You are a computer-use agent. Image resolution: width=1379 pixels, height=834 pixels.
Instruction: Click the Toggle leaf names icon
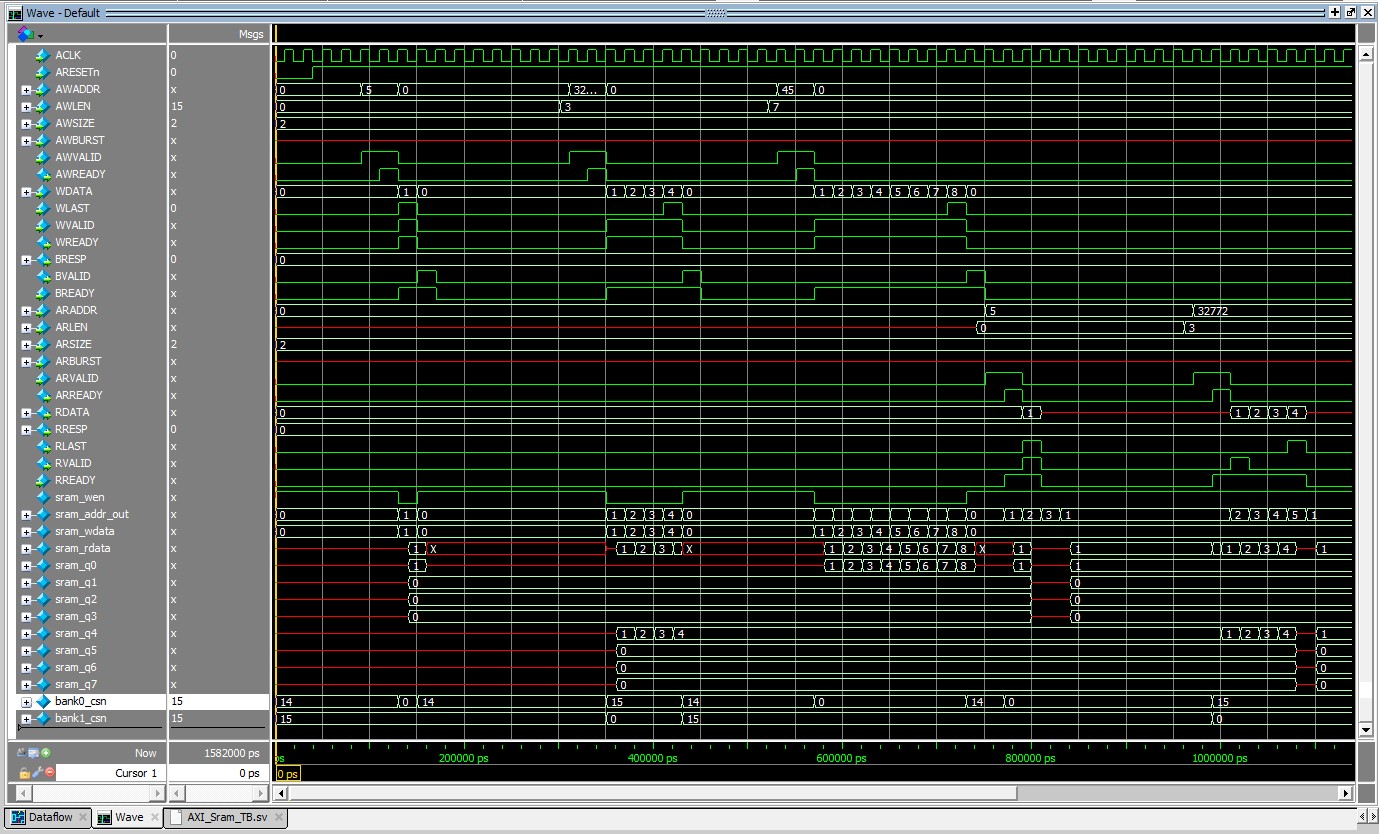tap(23, 753)
